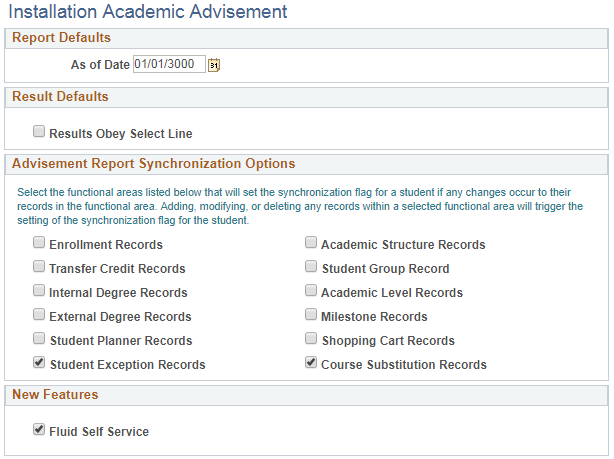Check the Enrollment Records option
This screenshot has width=614, height=459.
pos(39,243)
